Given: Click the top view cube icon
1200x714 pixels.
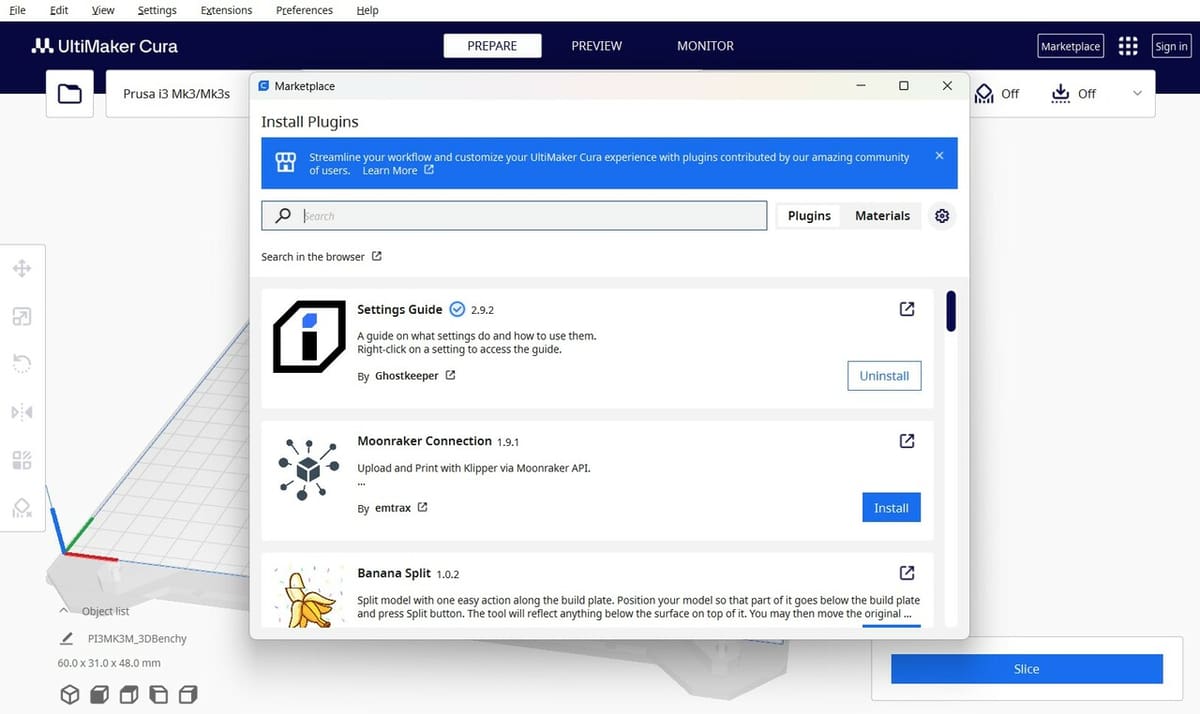Looking at the screenshot, I should [x=129, y=694].
